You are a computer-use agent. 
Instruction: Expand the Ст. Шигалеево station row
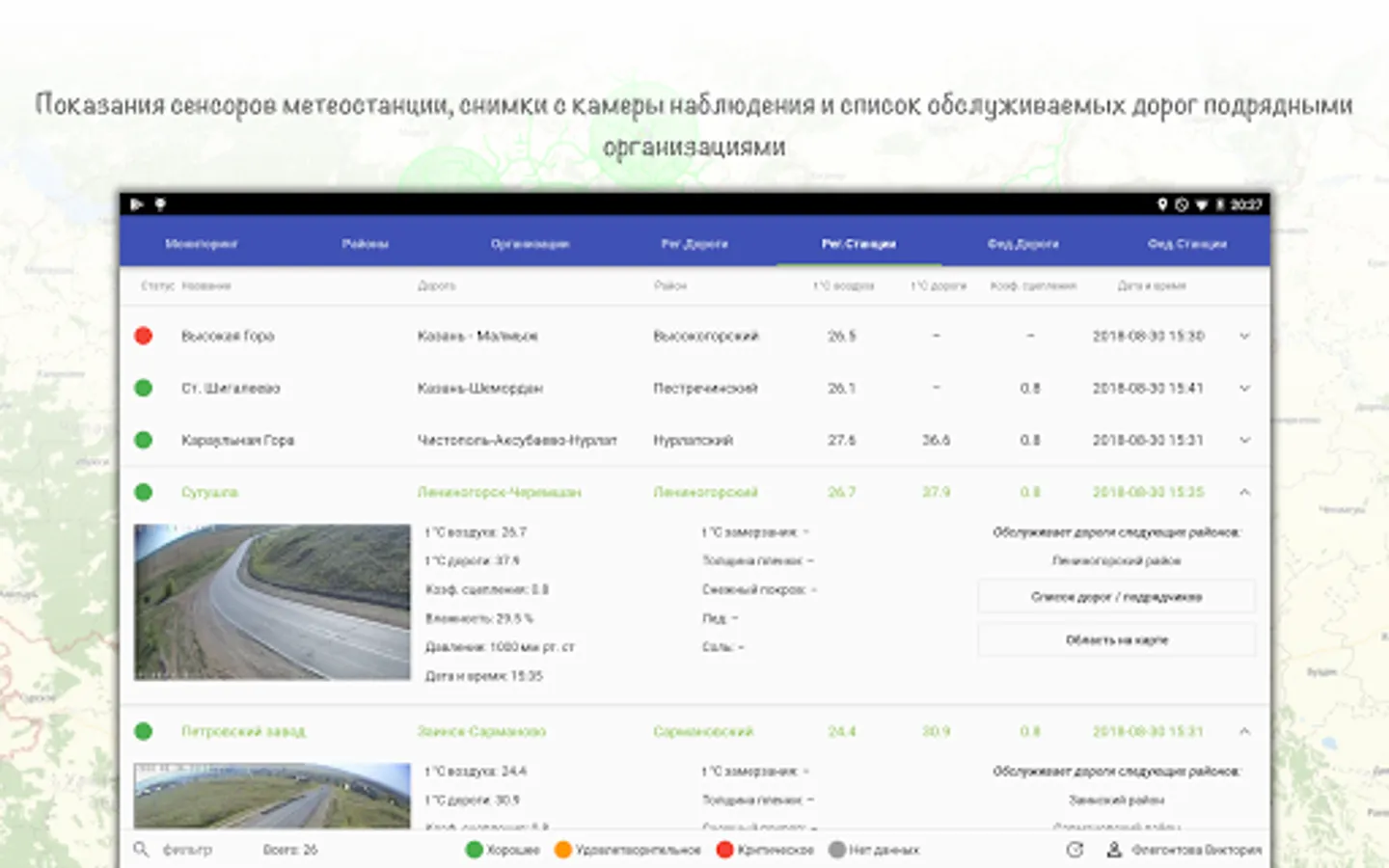click(1244, 389)
